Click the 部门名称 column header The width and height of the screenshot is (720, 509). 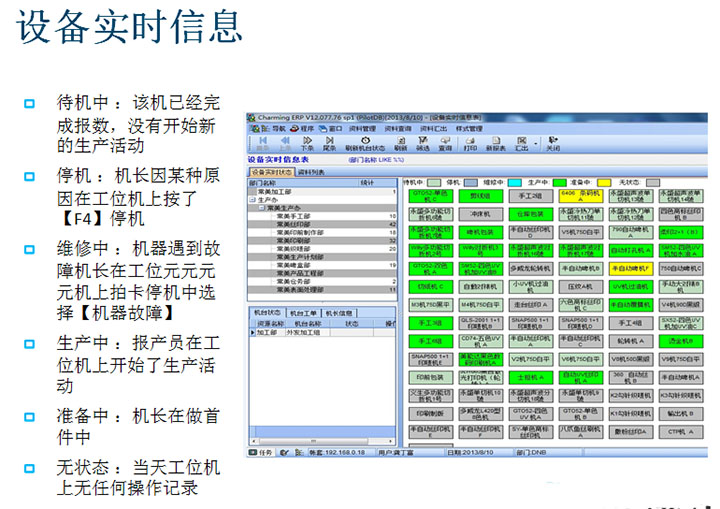click(303, 183)
